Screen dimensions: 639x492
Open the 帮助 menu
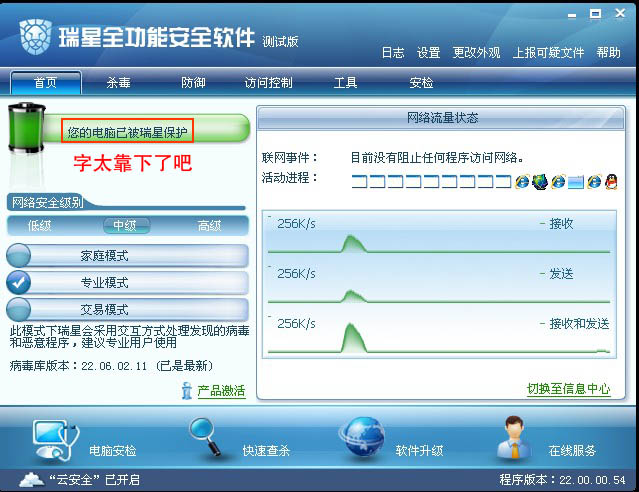[x=608, y=53]
